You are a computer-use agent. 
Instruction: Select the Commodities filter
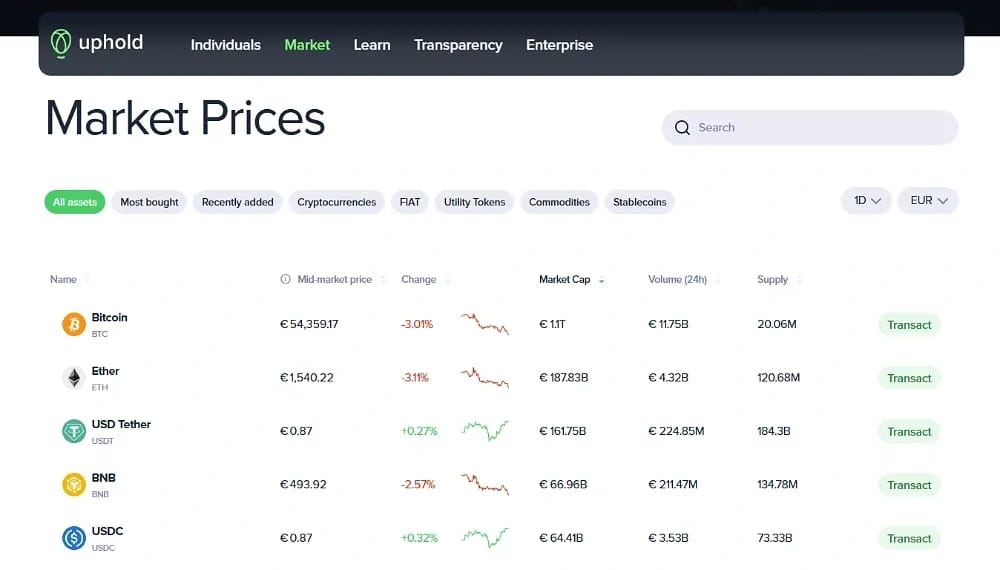click(x=559, y=202)
